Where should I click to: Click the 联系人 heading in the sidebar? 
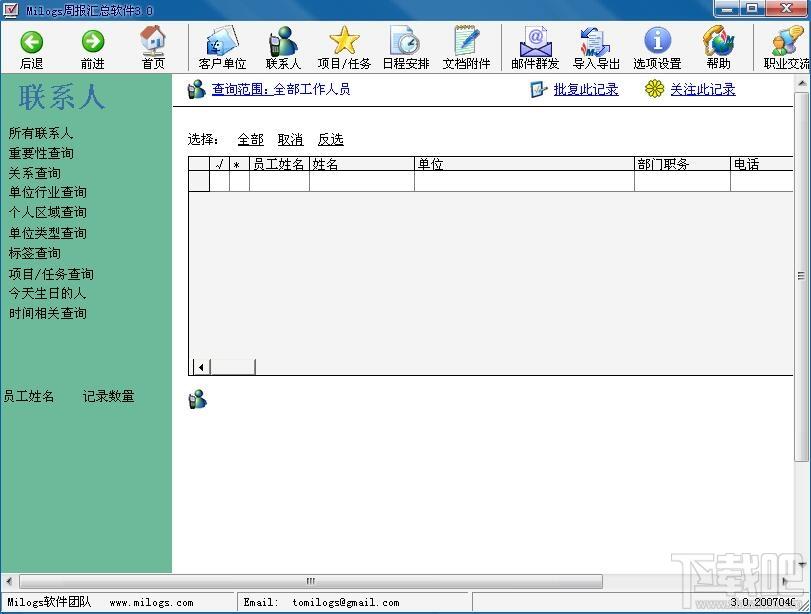pos(62,97)
